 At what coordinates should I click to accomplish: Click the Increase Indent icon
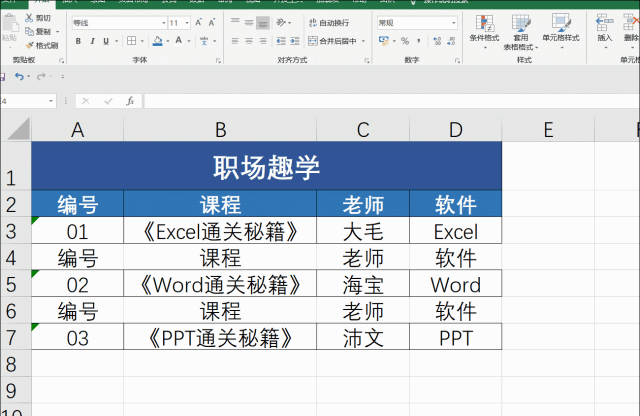coord(295,41)
